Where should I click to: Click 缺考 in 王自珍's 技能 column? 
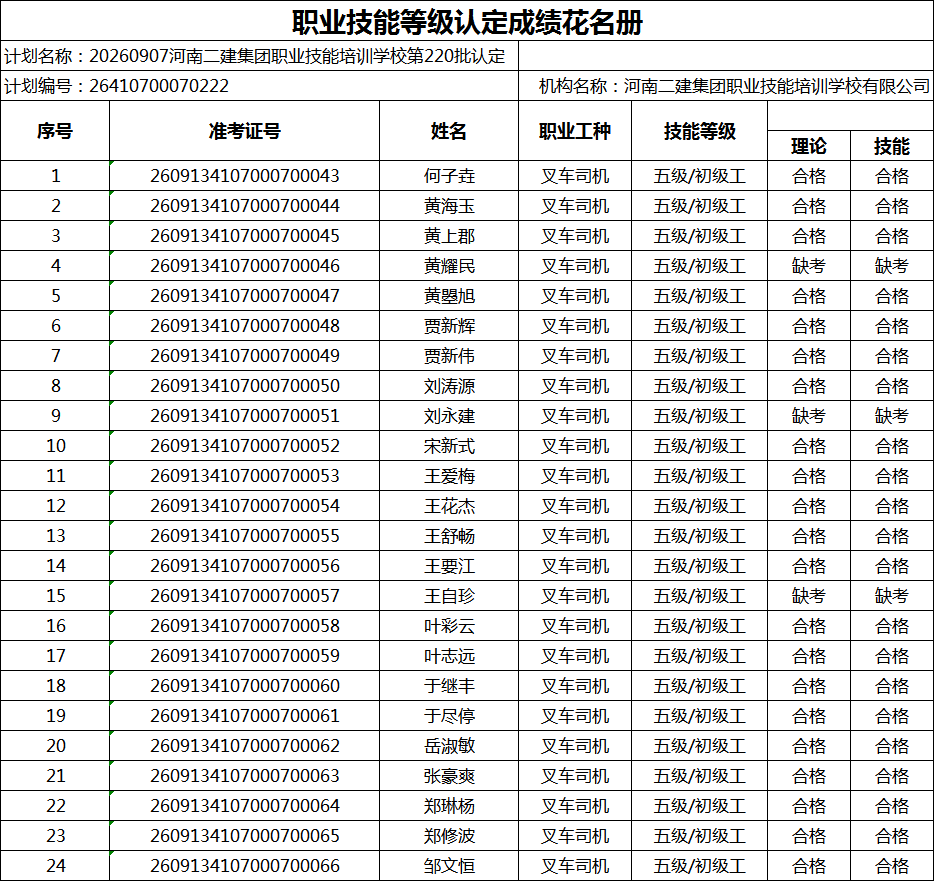[892, 596]
